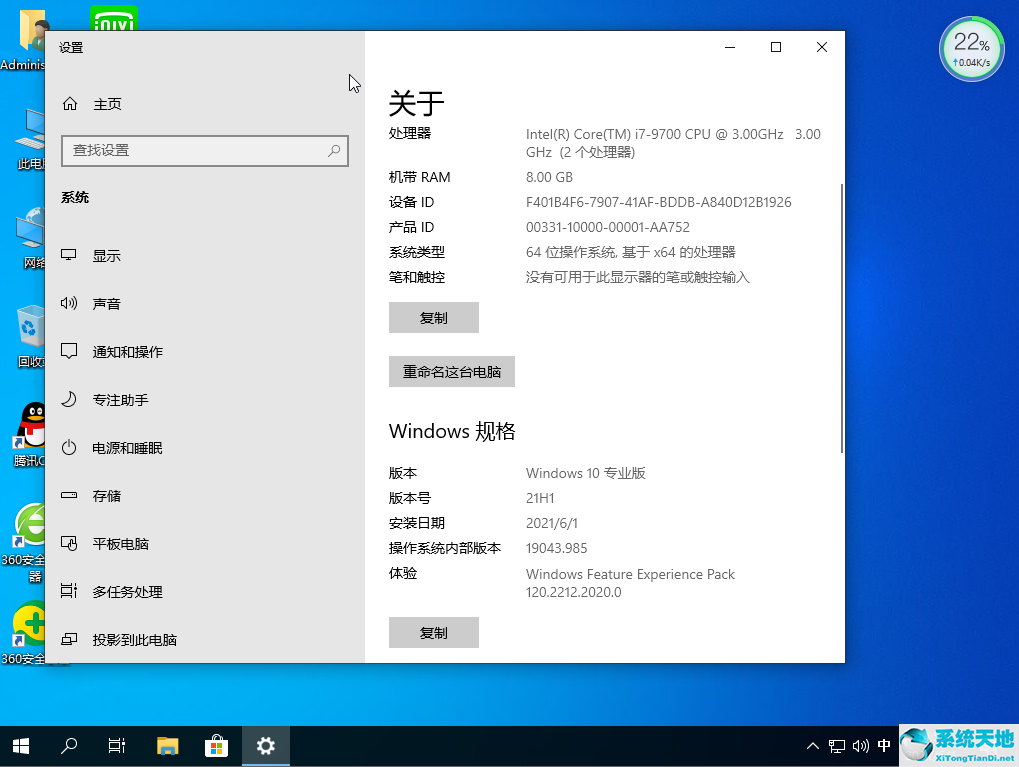
Task: Click the volume icon in system tray
Action: [x=860, y=746]
